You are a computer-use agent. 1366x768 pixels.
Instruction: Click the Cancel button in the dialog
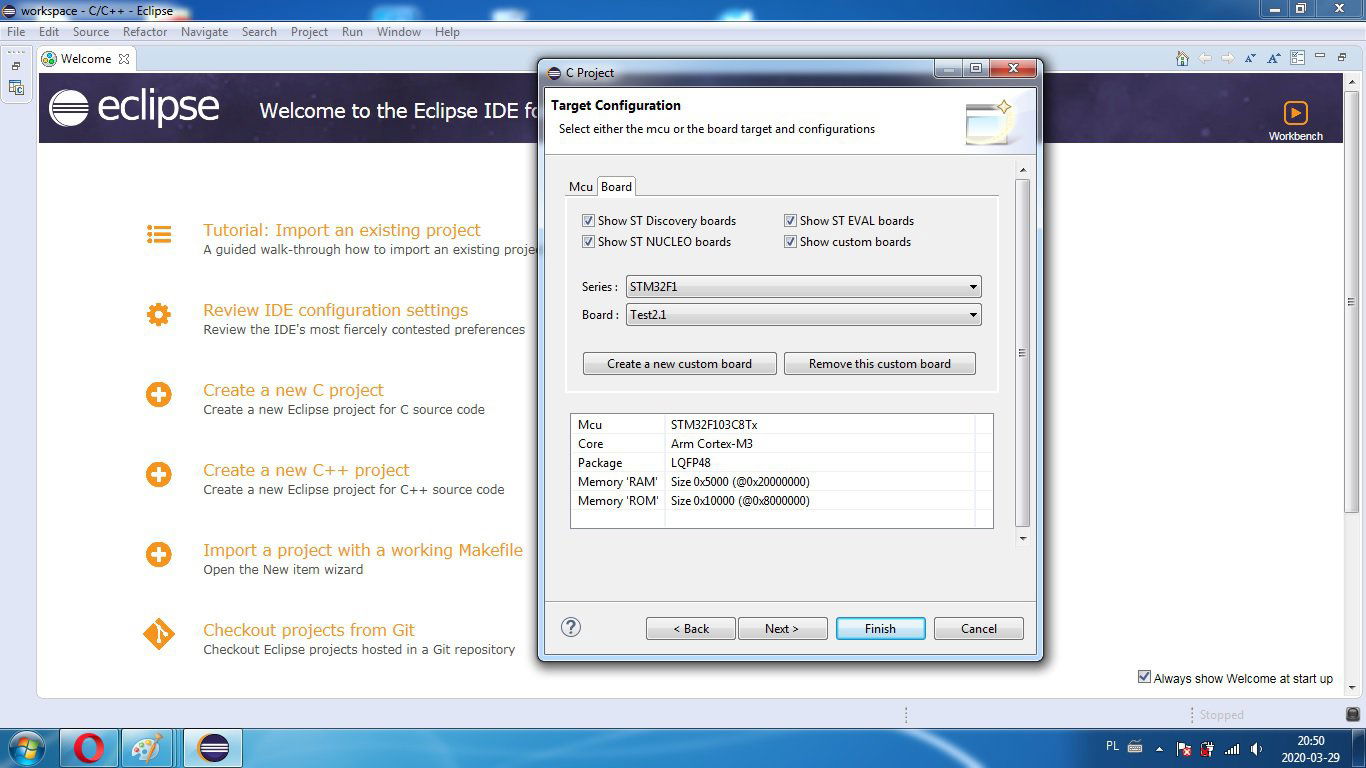(979, 628)
